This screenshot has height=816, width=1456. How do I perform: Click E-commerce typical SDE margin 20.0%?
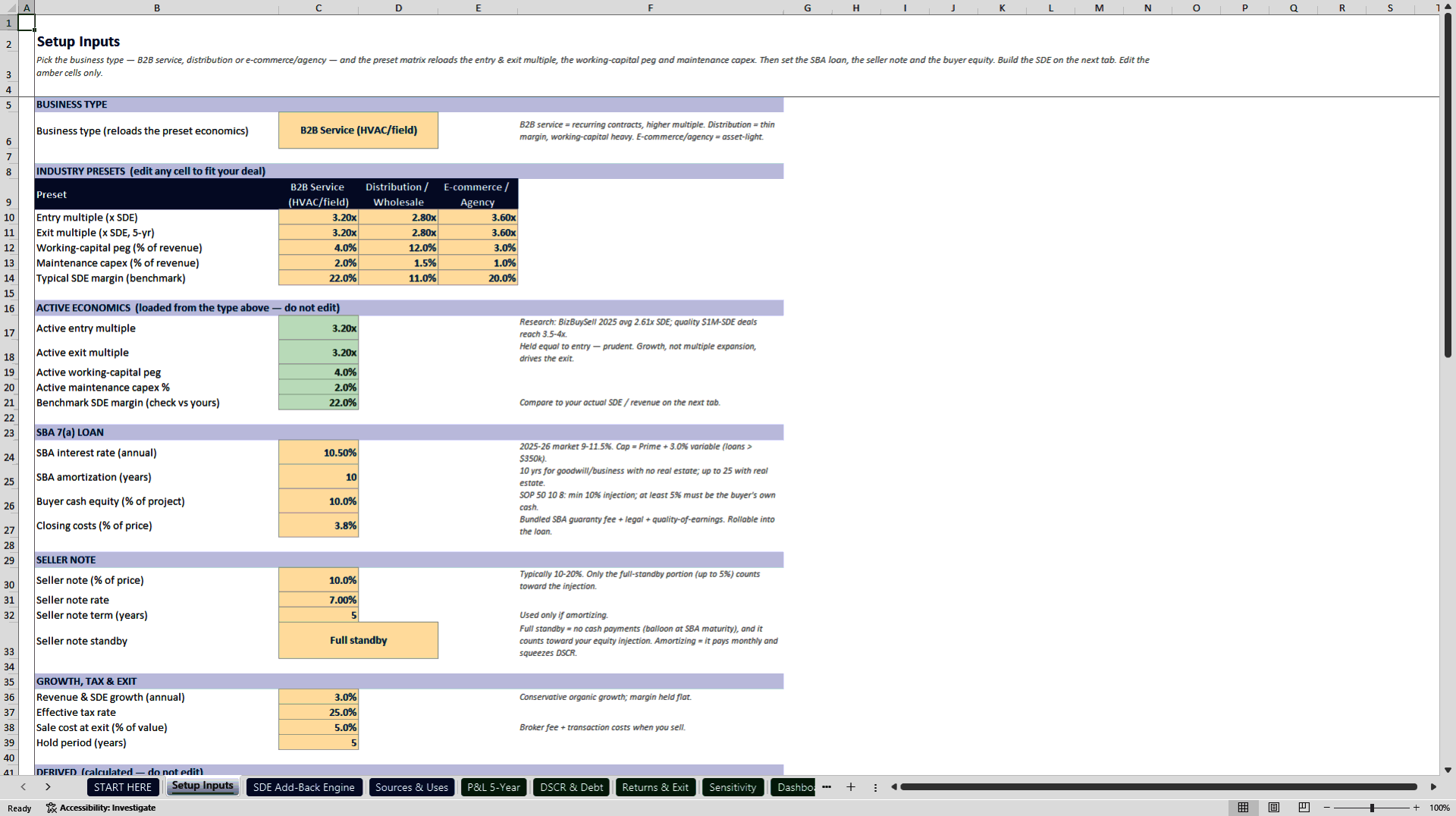pos(478,278)
